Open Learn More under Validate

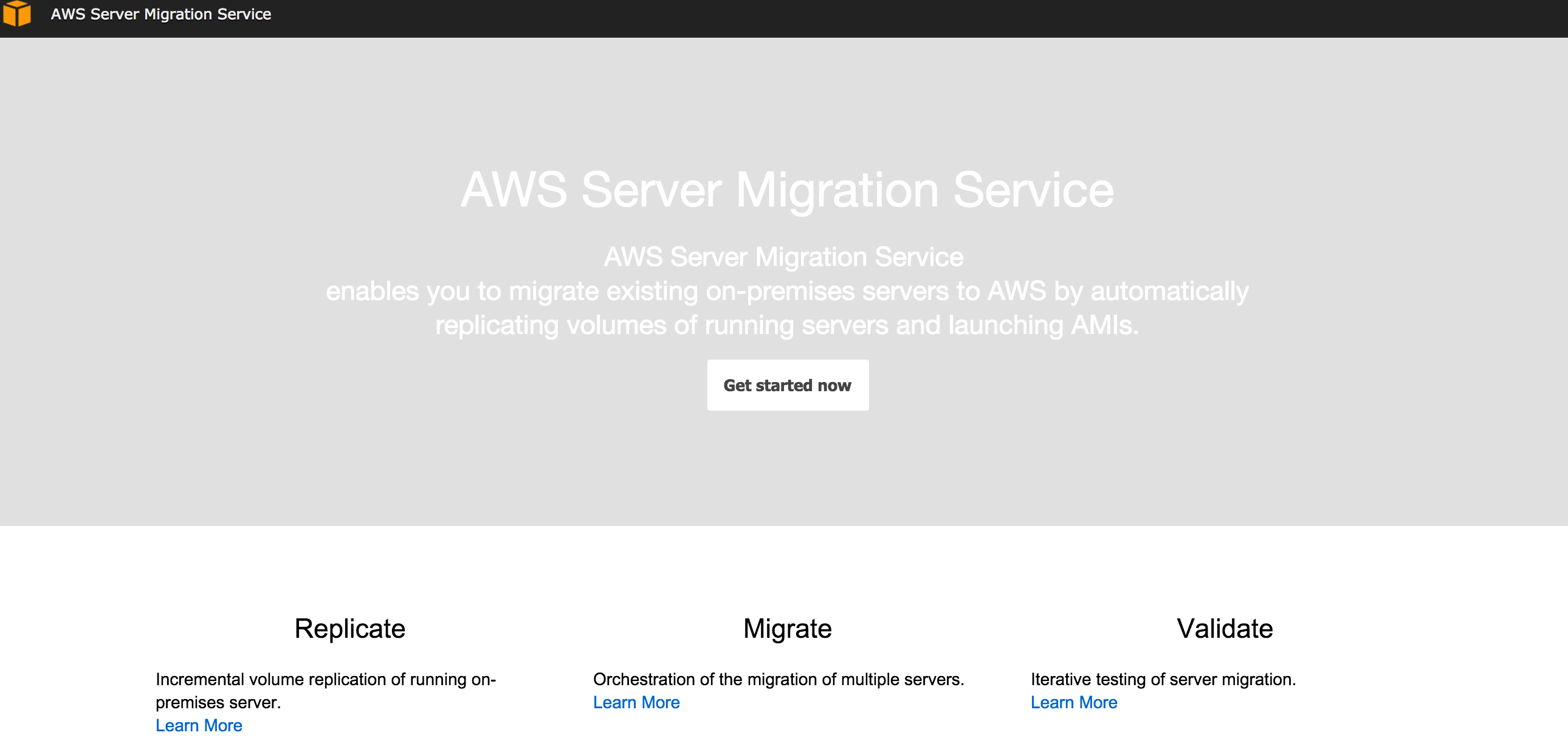1074,702
